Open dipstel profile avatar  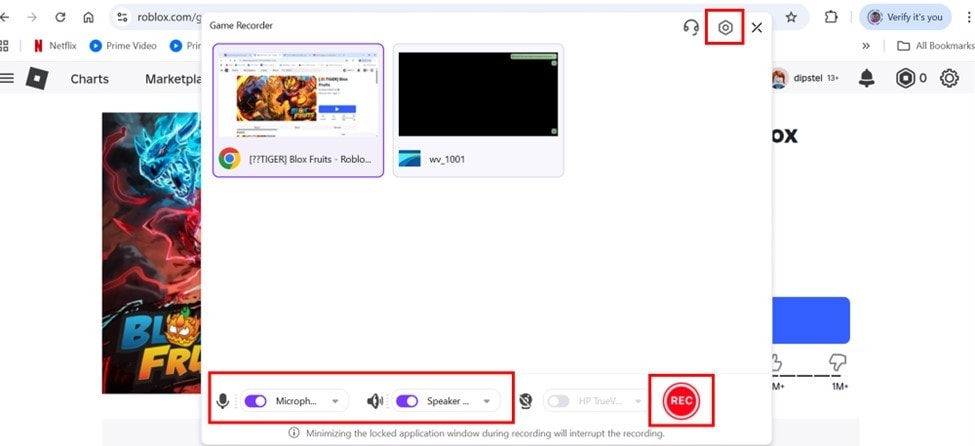click(780, 78)
